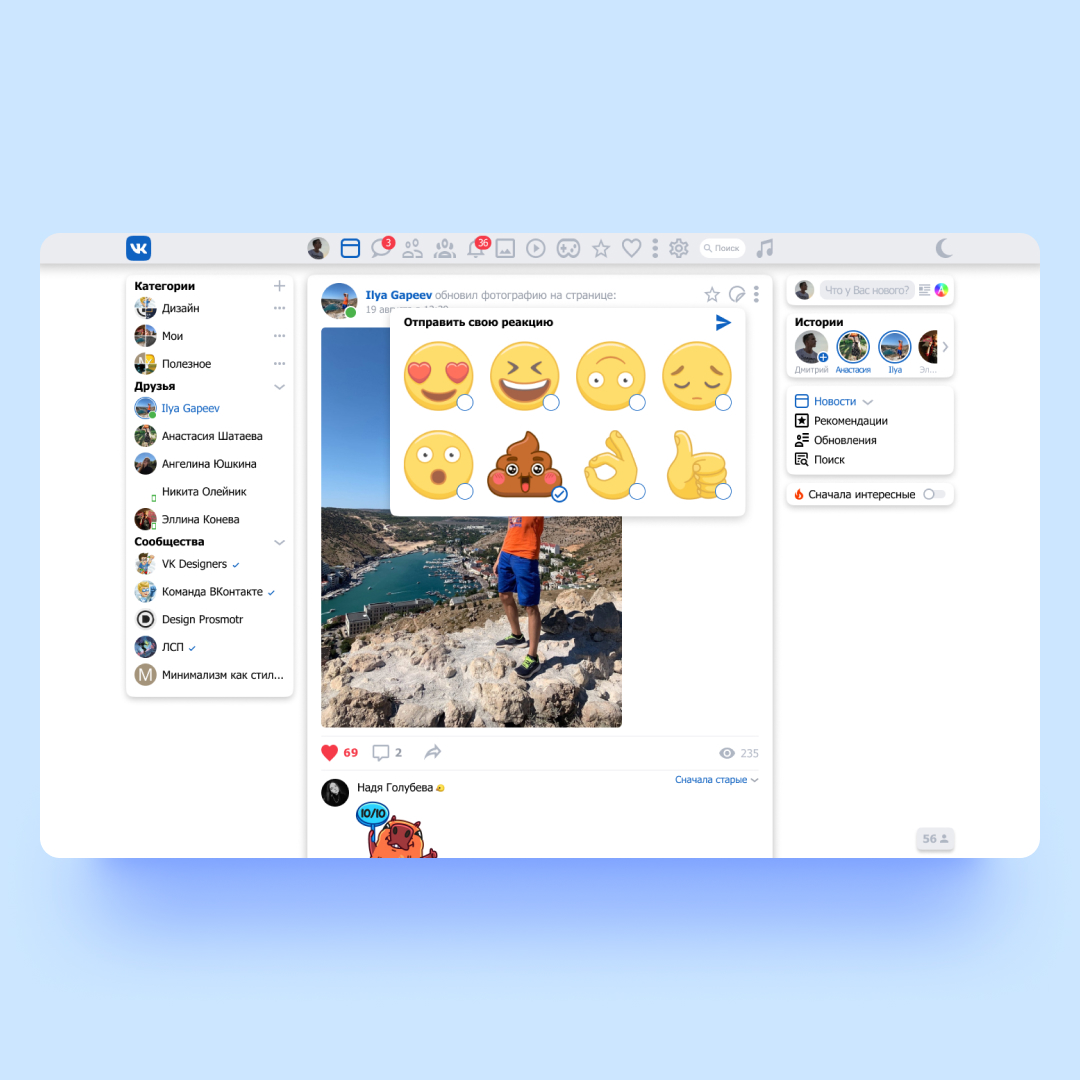Open comment sort Сначала старые dropdown
Screen dimensions: 1080x1080
coord(716,780)
